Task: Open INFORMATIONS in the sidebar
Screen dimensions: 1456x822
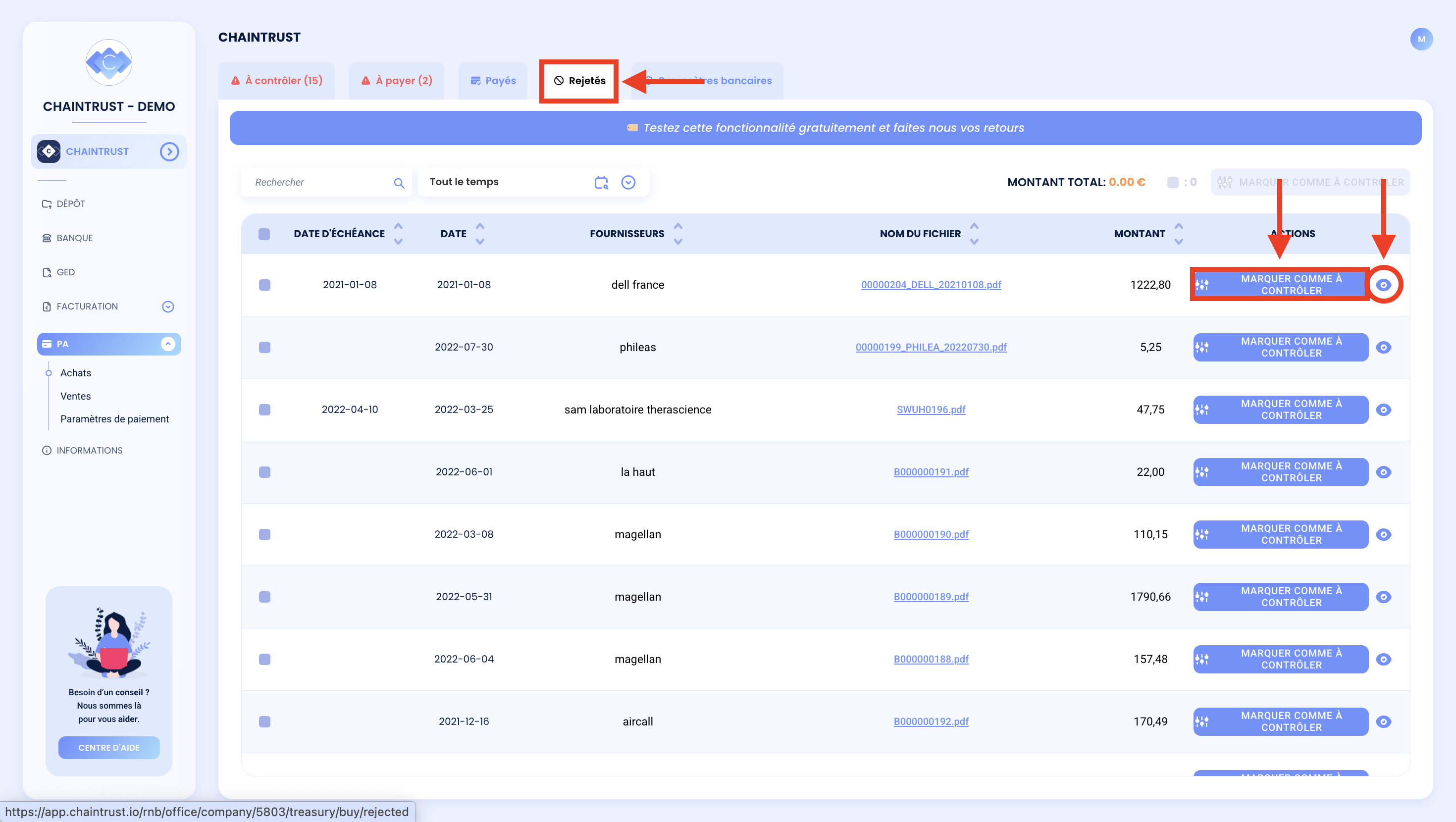Action: 83,450
